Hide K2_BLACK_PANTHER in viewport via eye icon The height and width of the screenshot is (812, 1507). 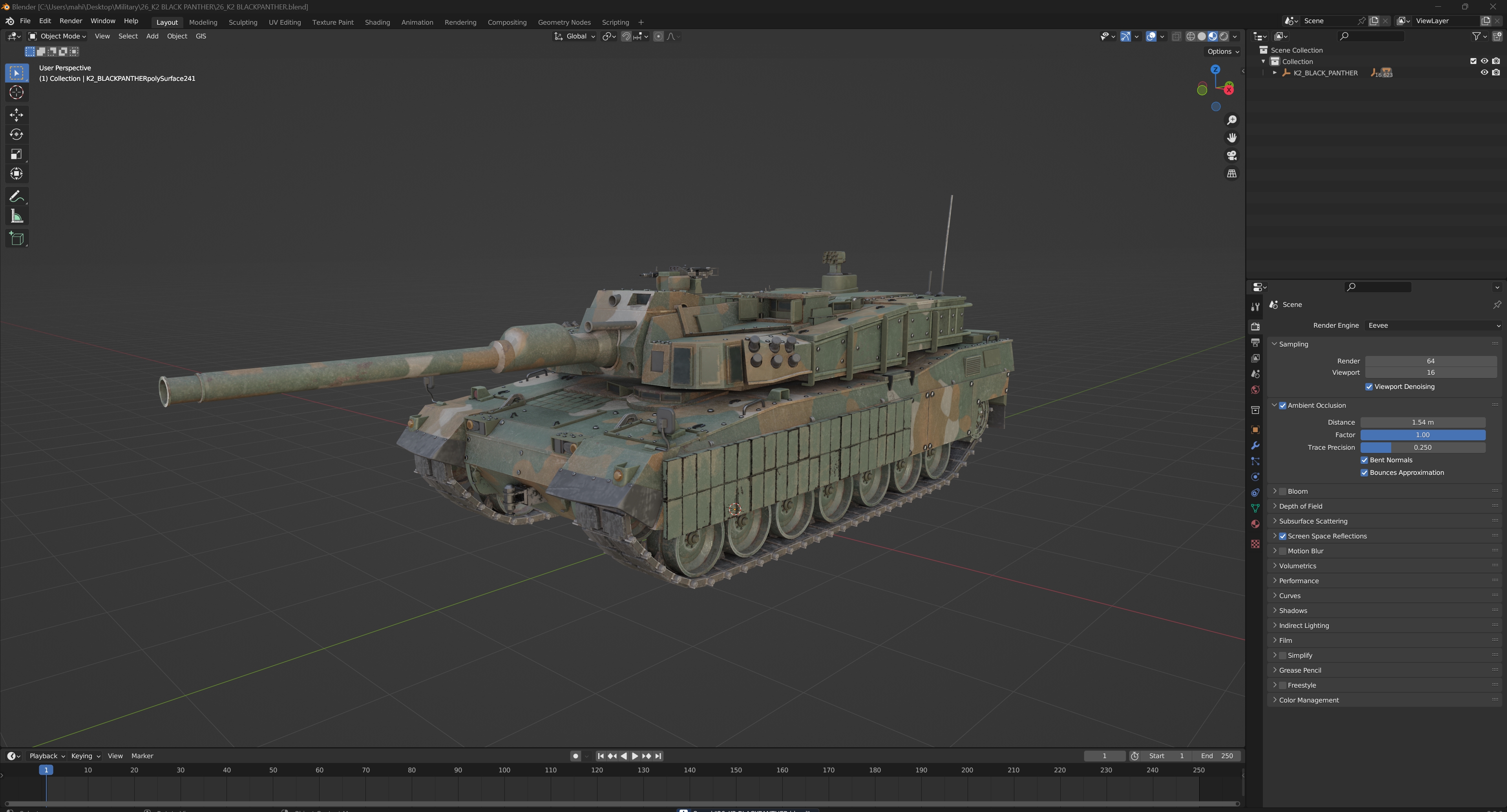[1483, 73]
